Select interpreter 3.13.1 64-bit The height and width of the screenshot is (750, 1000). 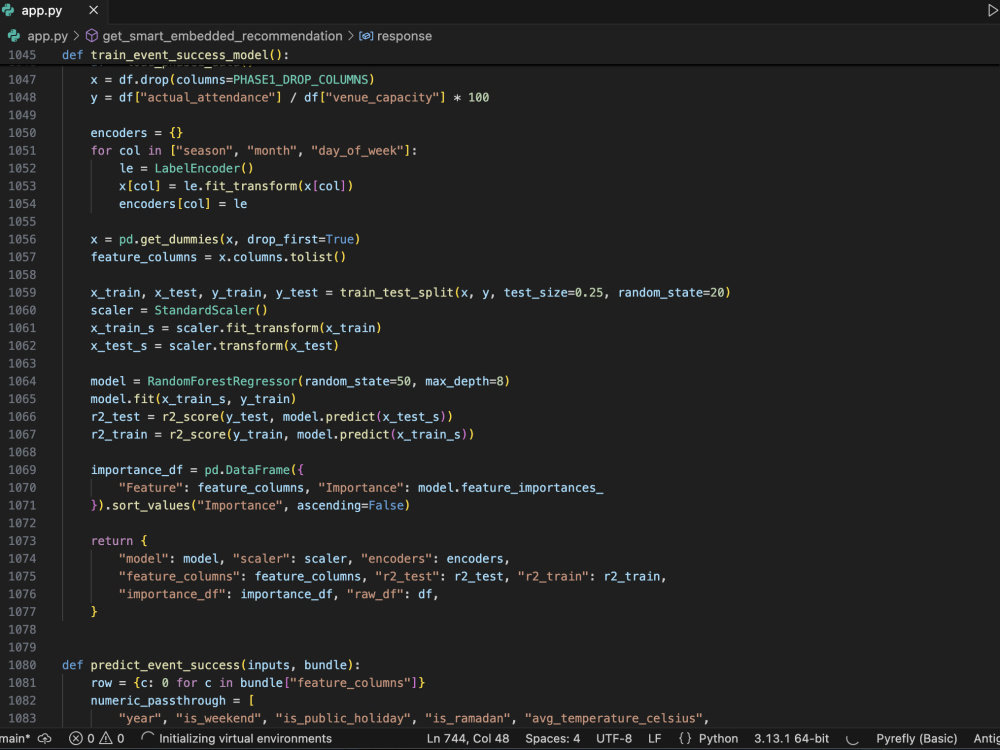(x=791, y=739)
